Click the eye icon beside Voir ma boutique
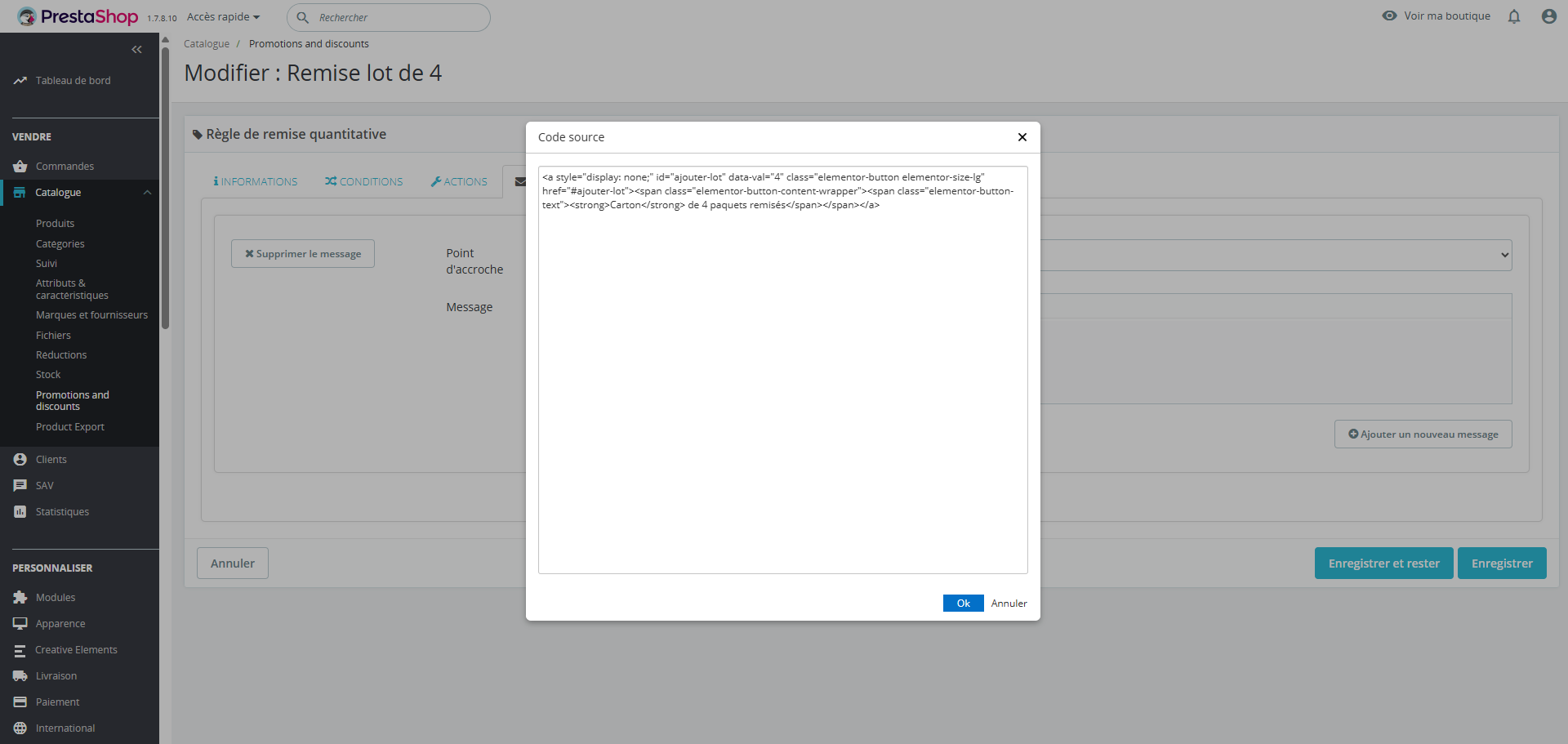The width and height of the screenshot is (1568, 744). pos(1389,16)
